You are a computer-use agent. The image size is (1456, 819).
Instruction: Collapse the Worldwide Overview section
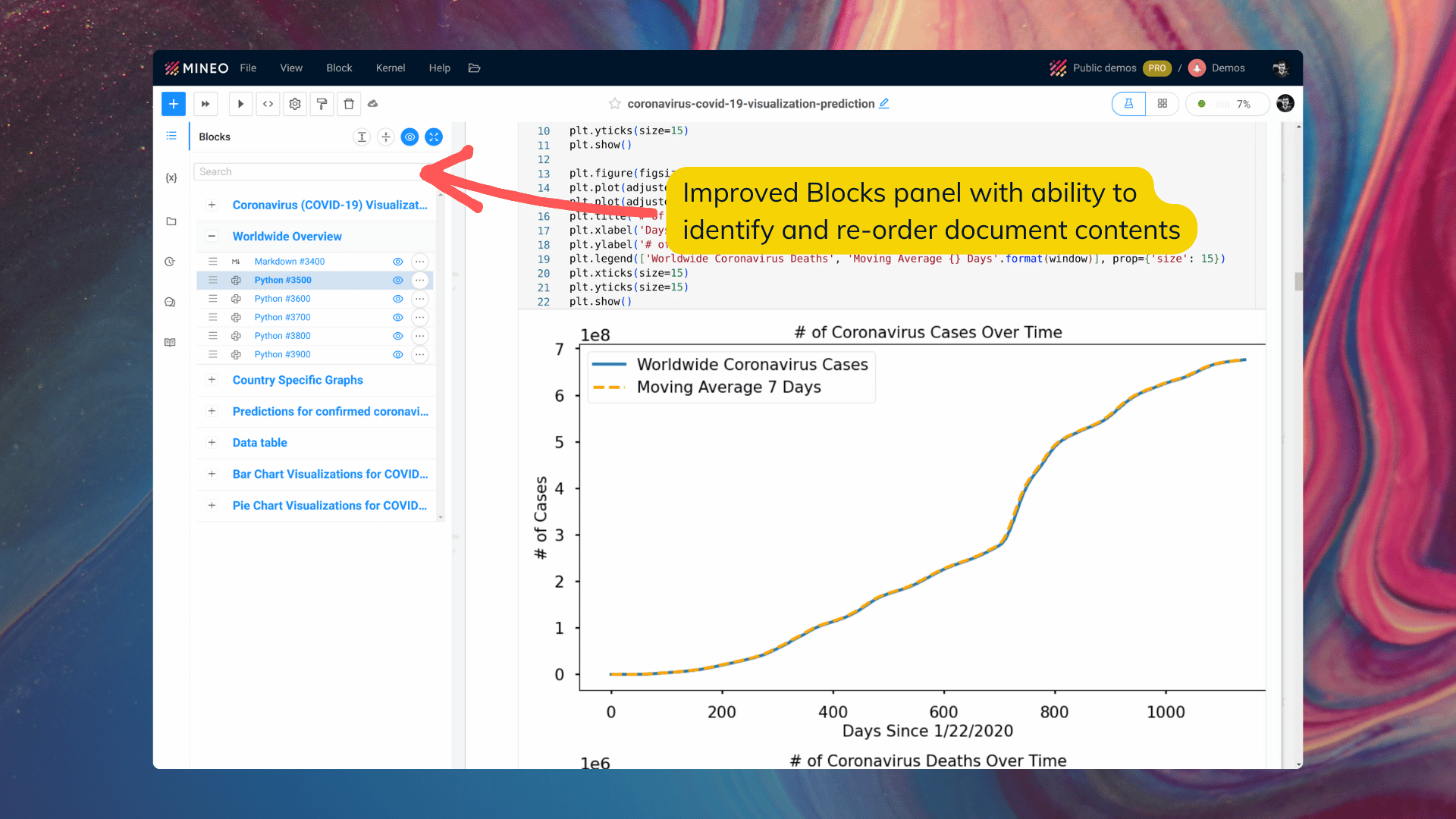pyautogui.click(x=212, y=236)
